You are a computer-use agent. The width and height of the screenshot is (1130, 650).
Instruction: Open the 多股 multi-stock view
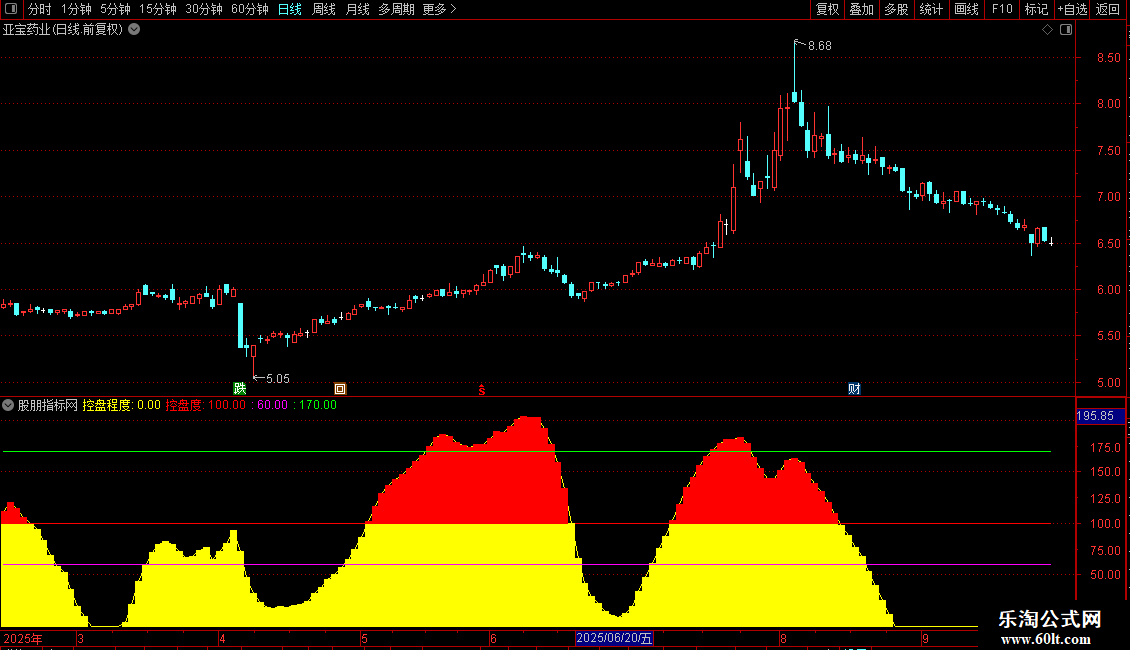tap(897, 9)
